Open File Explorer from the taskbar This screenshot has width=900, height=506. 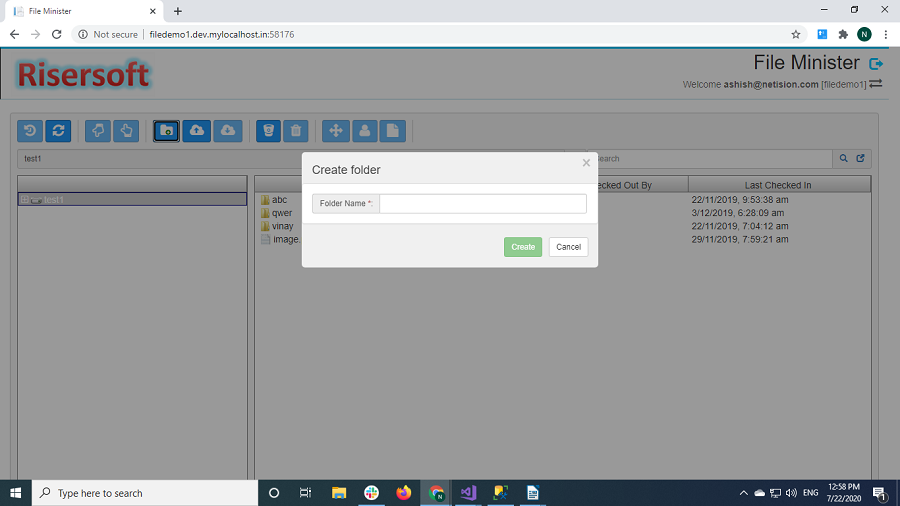(339, 493)
